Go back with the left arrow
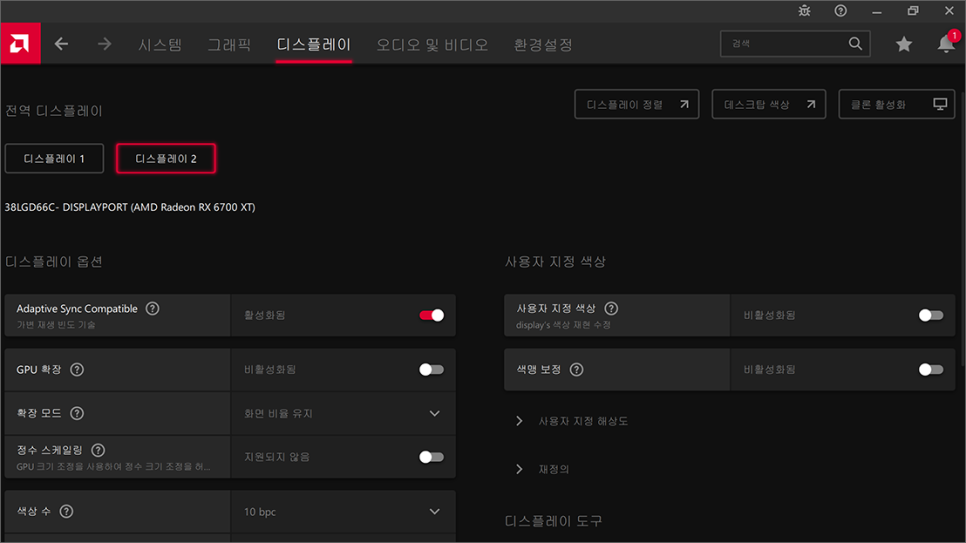 [x=62, y=44]
